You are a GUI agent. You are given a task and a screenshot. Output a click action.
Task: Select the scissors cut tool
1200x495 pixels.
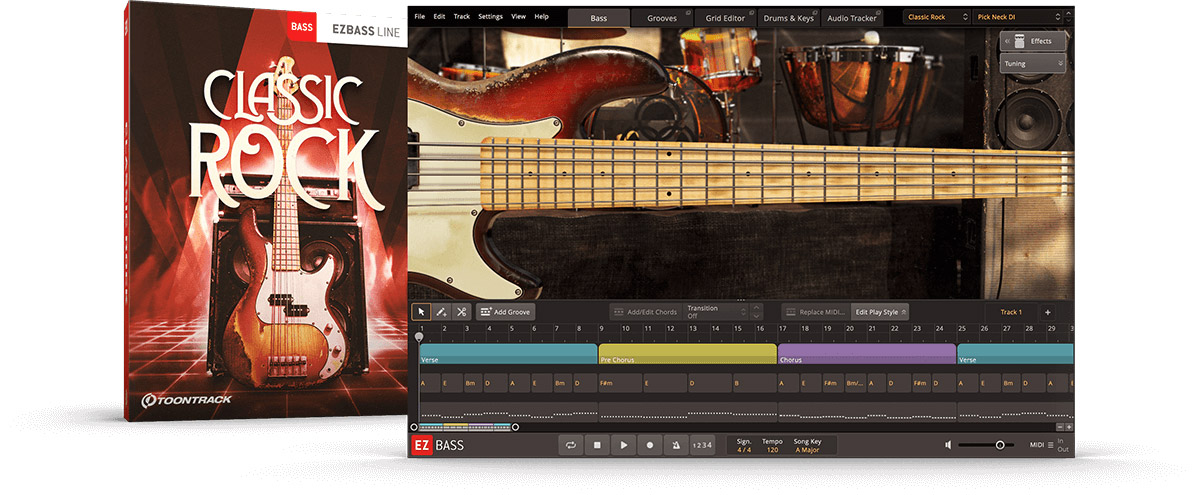461,312
